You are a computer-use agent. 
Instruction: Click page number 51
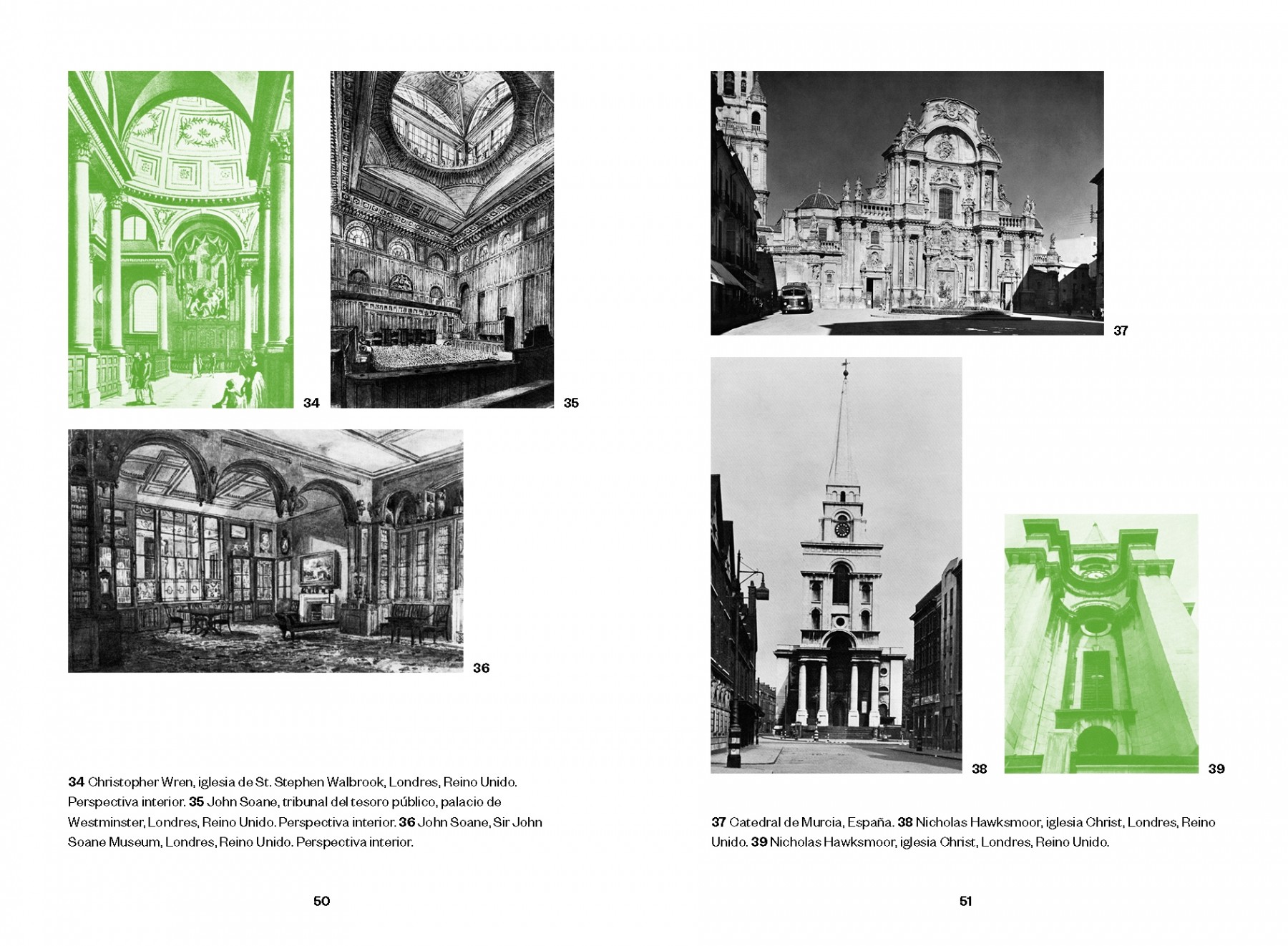point(966,901)
